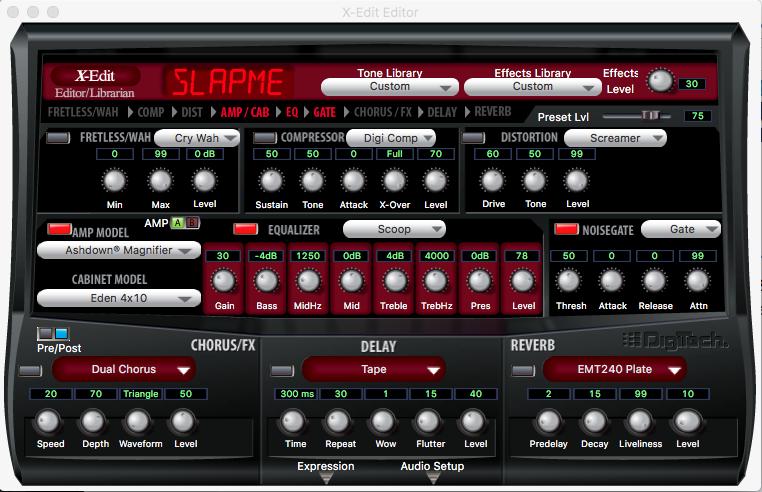
Task: Click the Compressor Sustain knob
Action: coord(271,181)
